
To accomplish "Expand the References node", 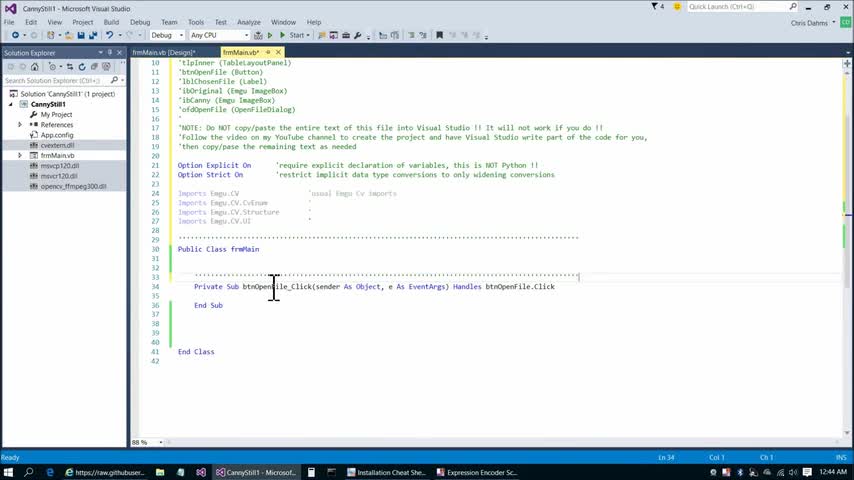I will (20, 125).
